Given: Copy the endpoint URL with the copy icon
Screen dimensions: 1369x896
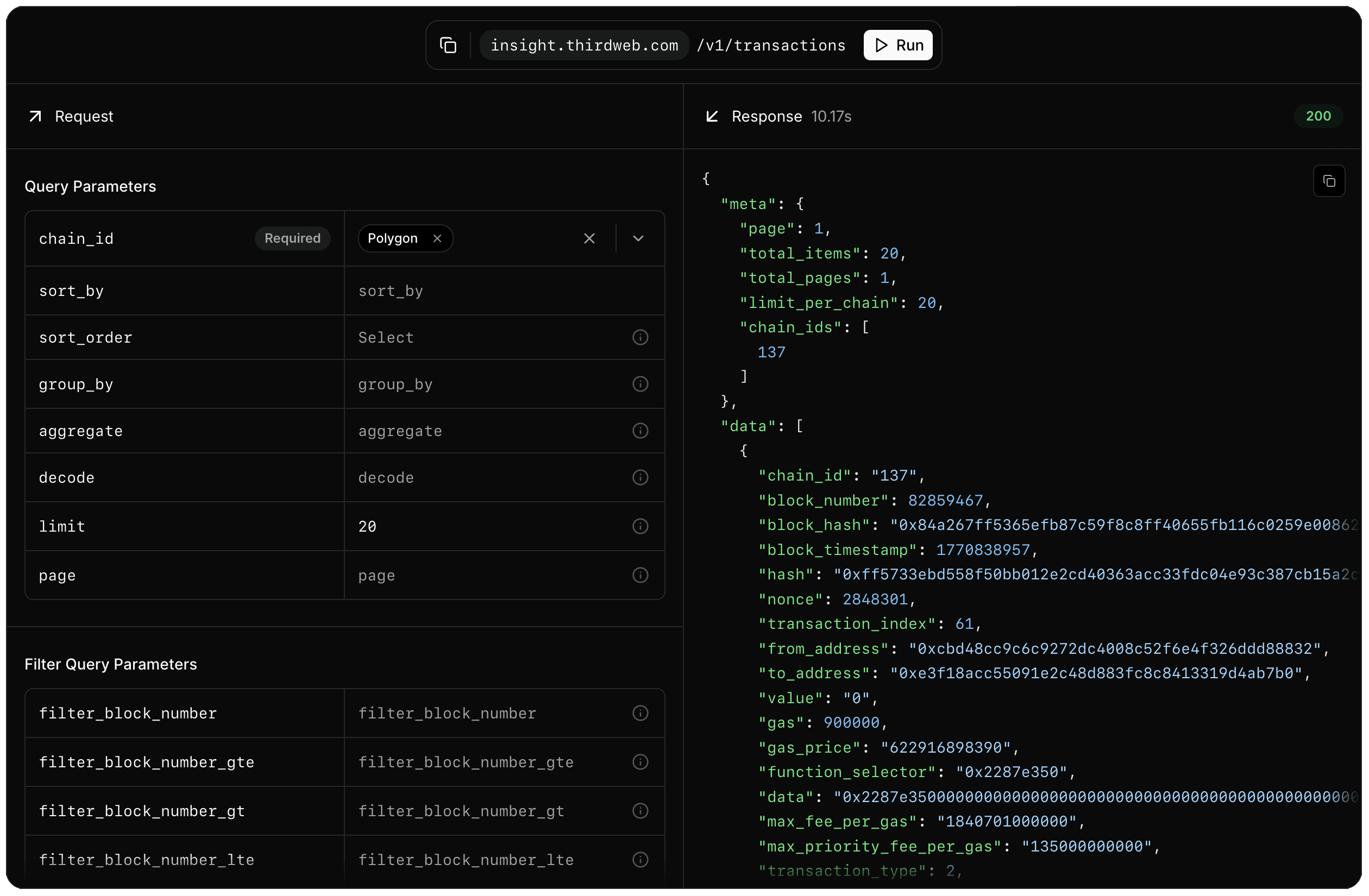Looking at the screenshot, I should pyautogui.click(x=448, y=45).
